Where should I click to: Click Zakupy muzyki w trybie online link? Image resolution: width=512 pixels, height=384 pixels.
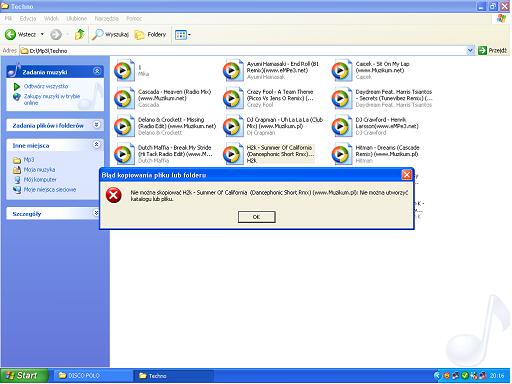(x=52, y=99)
